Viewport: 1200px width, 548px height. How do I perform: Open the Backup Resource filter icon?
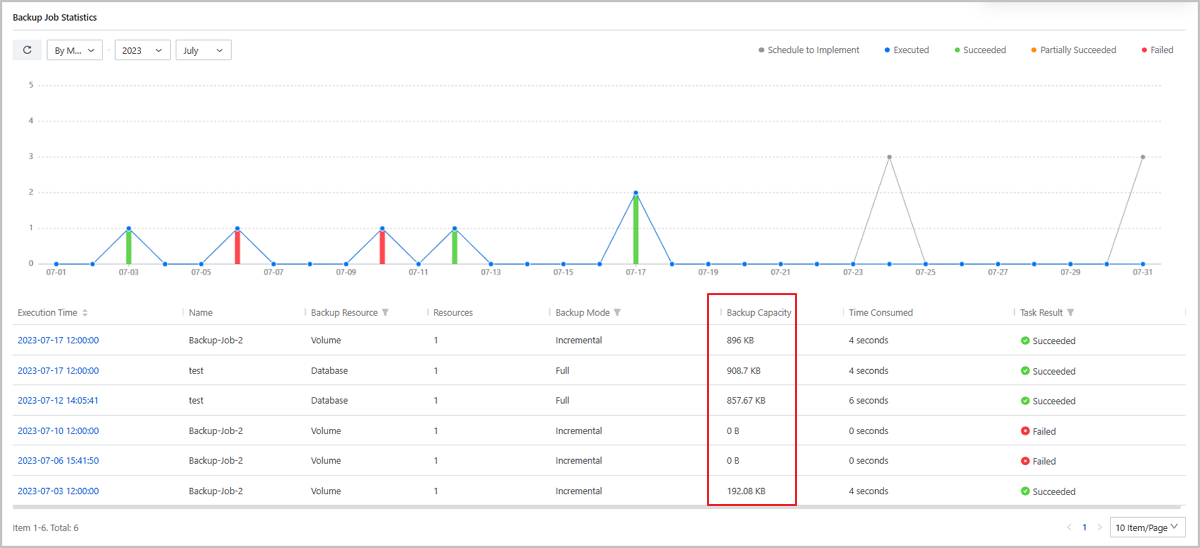(x=386, y=313)
